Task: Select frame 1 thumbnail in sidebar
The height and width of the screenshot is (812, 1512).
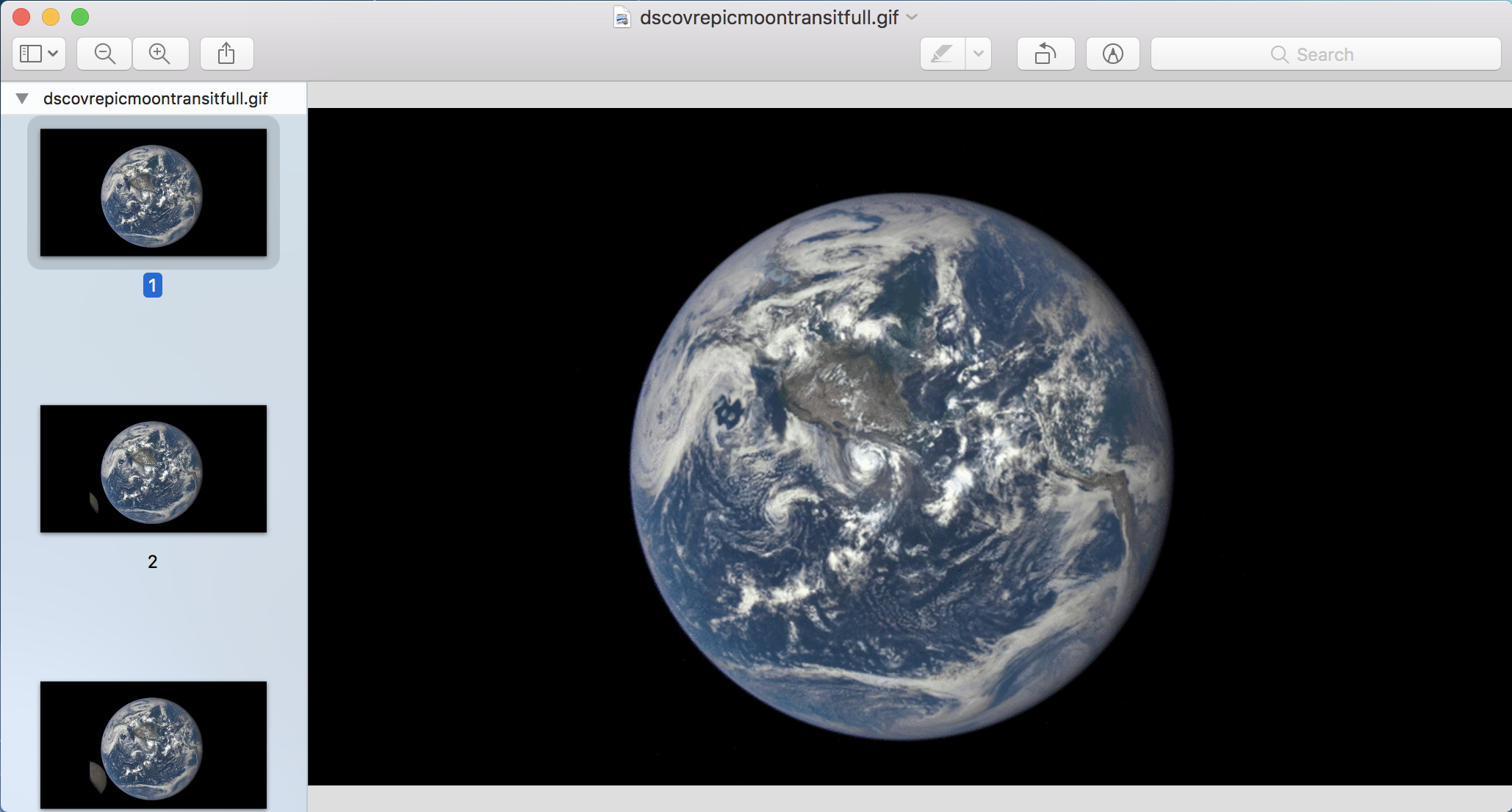Action: 153,193
